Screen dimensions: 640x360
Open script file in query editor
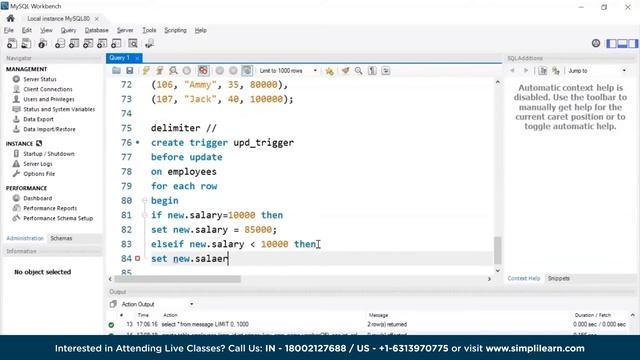116,71
